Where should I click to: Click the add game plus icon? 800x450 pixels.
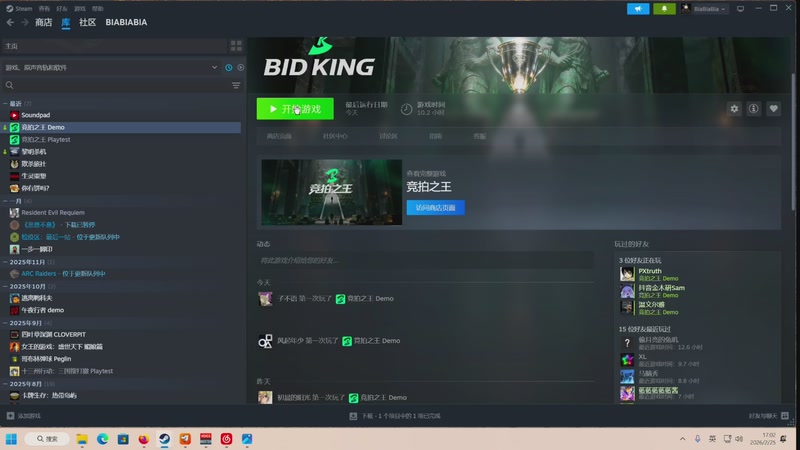tap(10, 416)
